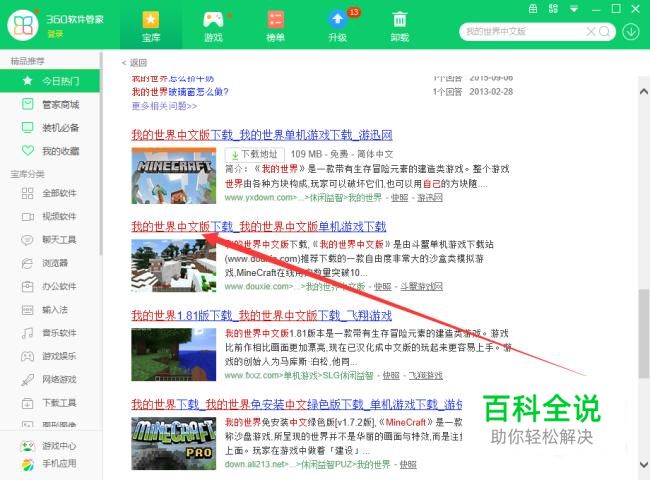The image size is (650, 480).
Task: Select the 视频软件 category
Action: pyautogui.click(x=50, y=216)
